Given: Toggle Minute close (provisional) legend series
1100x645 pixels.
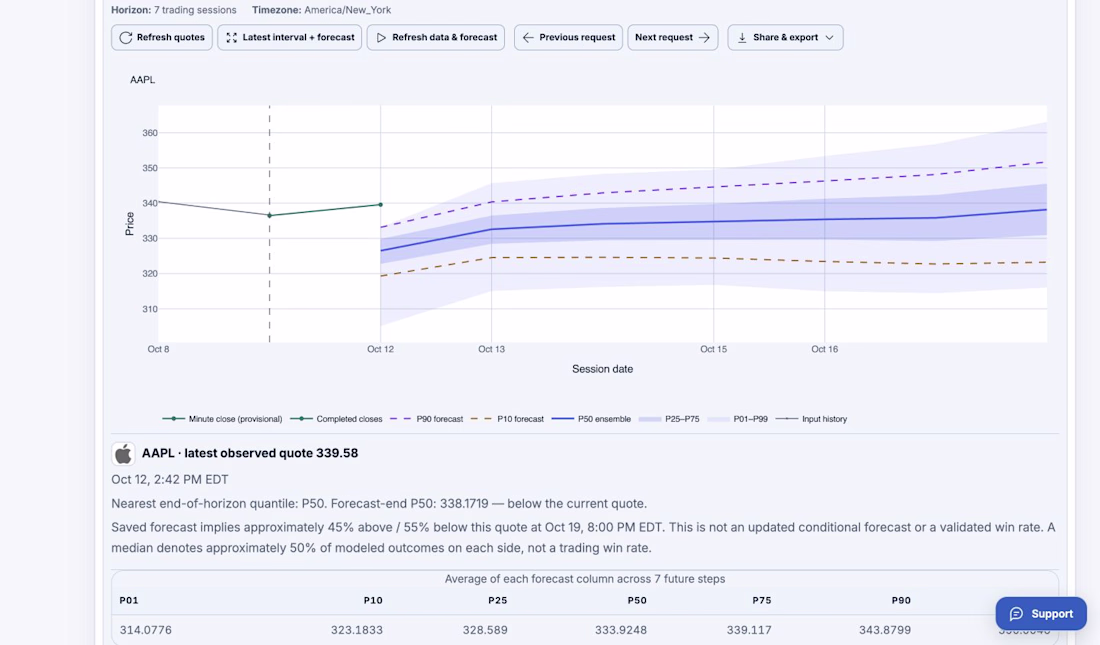Looking at the screenshot, I should pyautogui.click(x=222, y=419).
